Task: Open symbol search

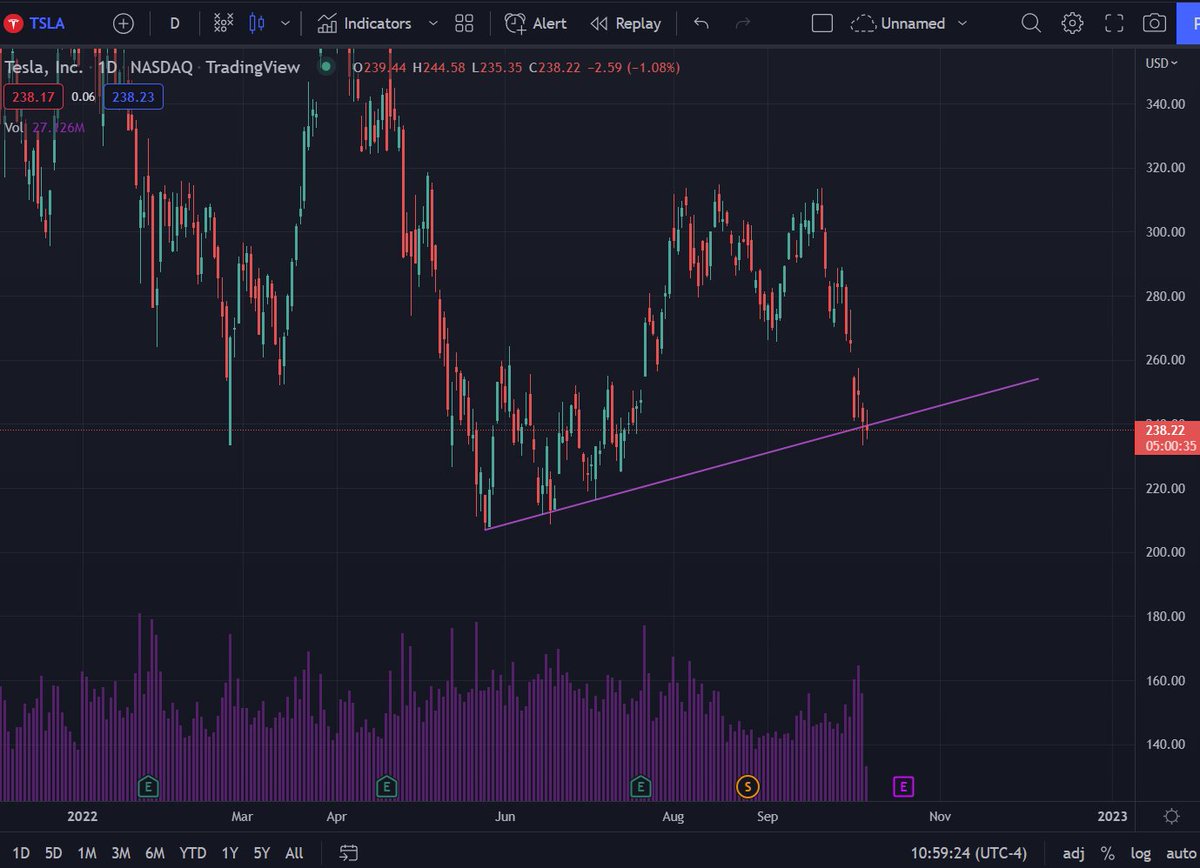Action: (1031, 23)
